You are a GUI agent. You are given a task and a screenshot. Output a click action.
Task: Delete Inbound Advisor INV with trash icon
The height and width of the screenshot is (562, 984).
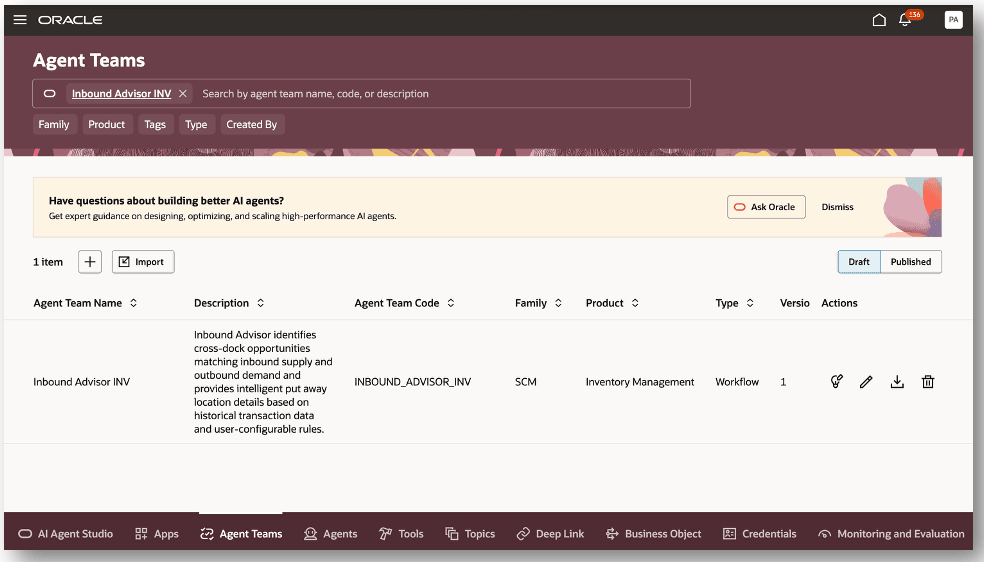pos(928,381)
